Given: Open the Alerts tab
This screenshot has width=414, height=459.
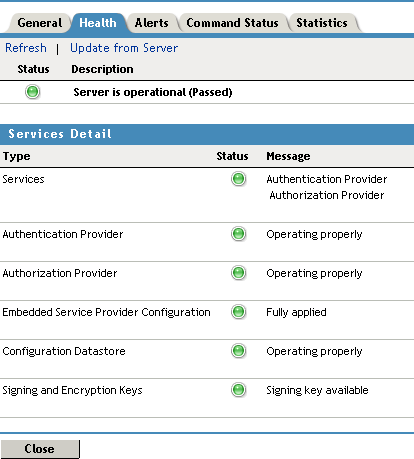Looking at the screenshot, I should 152,23.
